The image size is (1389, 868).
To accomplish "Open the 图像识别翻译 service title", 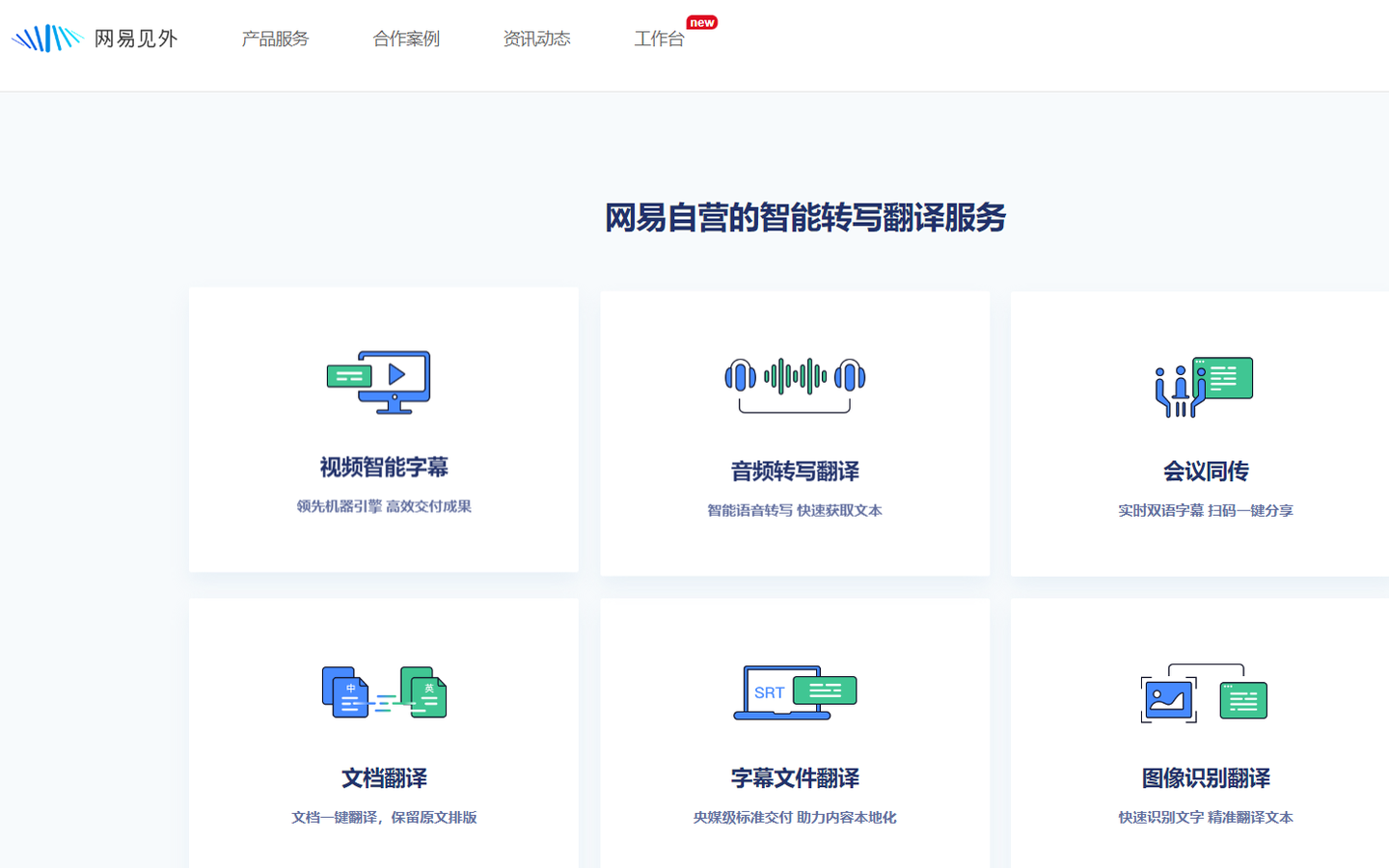I will [1206, 778].
